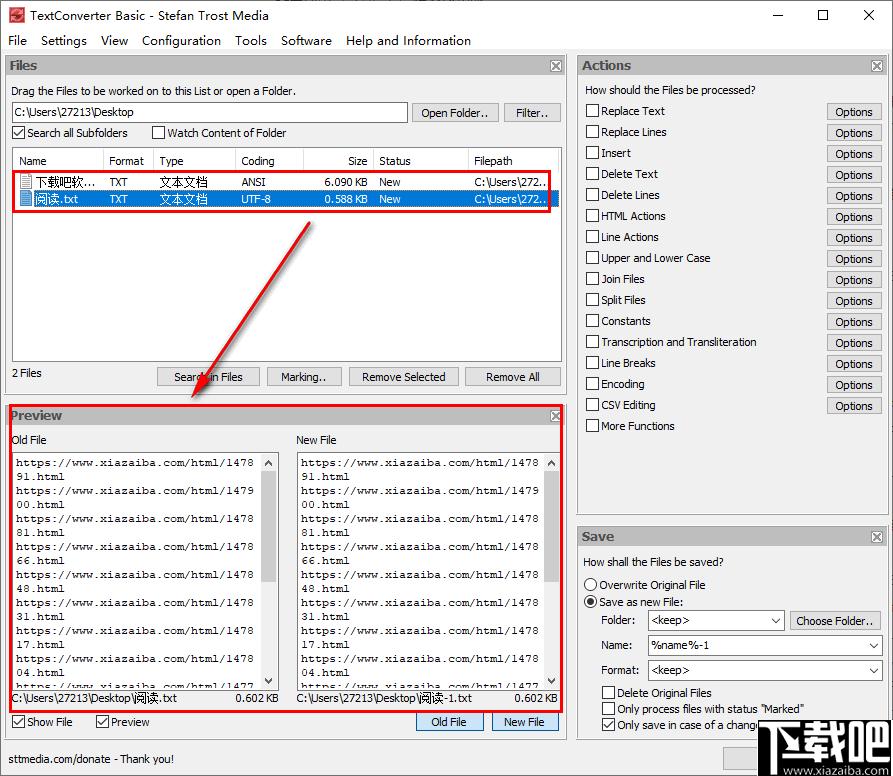Click Old File preview scrollbar thumb

pyautogui.click(x=269, y=525)
